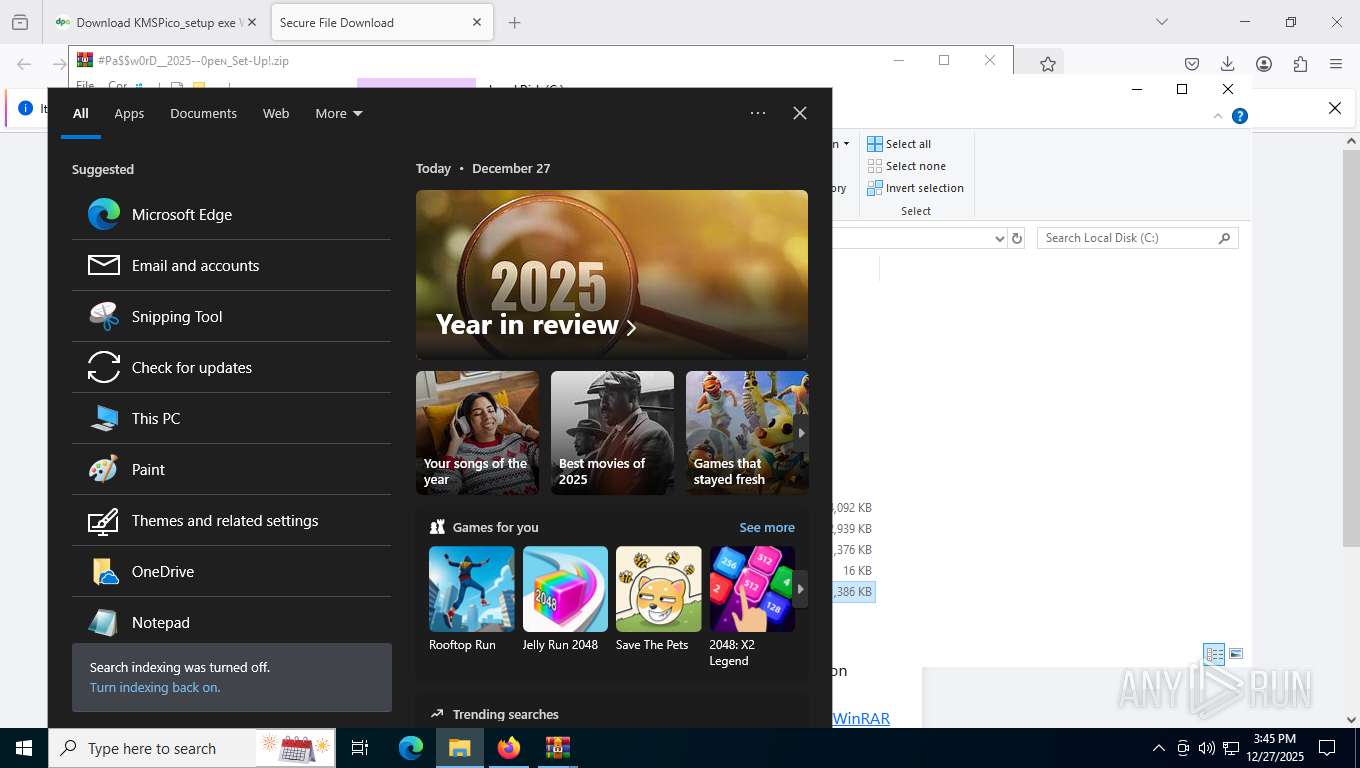Open volume control in system tray
1360x768 pixels.
click(1206, 748)
